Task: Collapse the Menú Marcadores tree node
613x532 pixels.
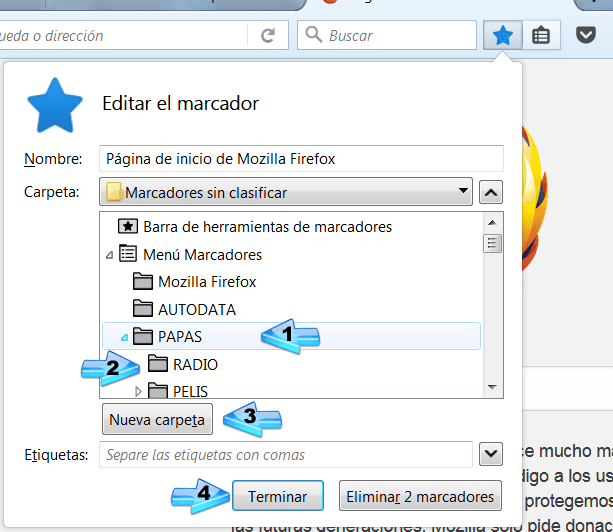Action: click(109, 255)
